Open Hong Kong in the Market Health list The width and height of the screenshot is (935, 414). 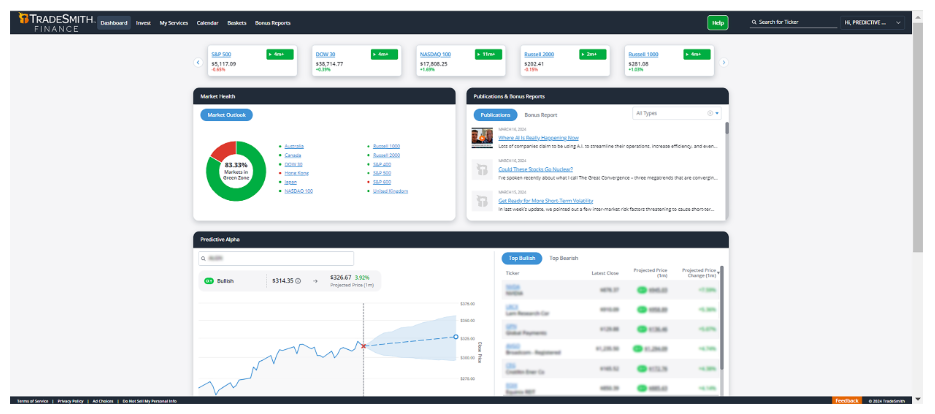point(296,173)
